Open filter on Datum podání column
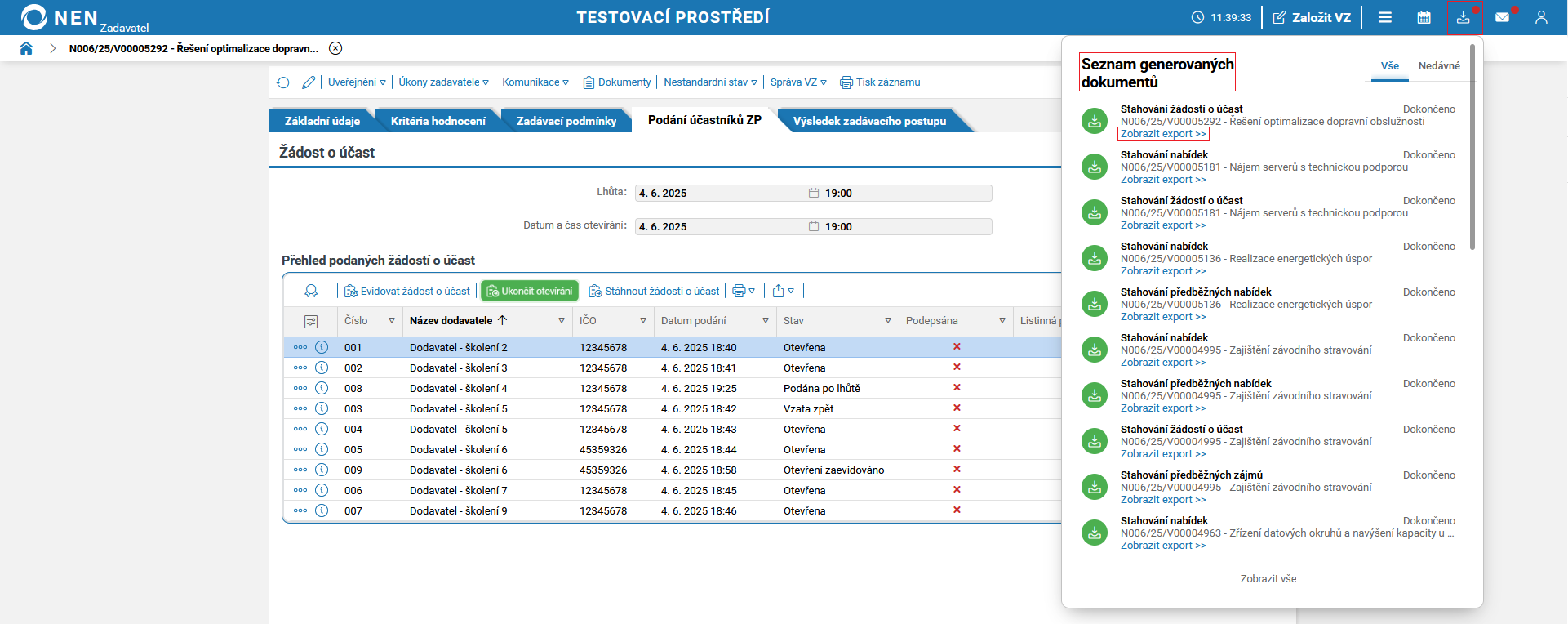The image size is (1568, 624). click(766, 321)
